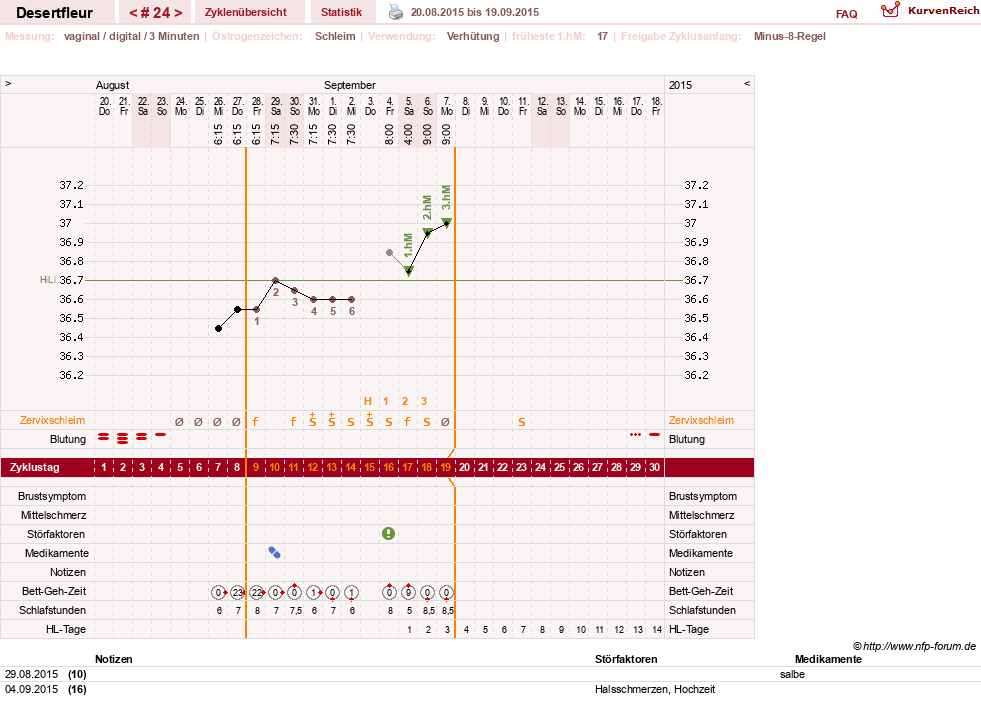This screenshot has height=718, width=981.
Task: Click heavy bleeding icon on cycle day 2
Action: (x=123, y=438)
